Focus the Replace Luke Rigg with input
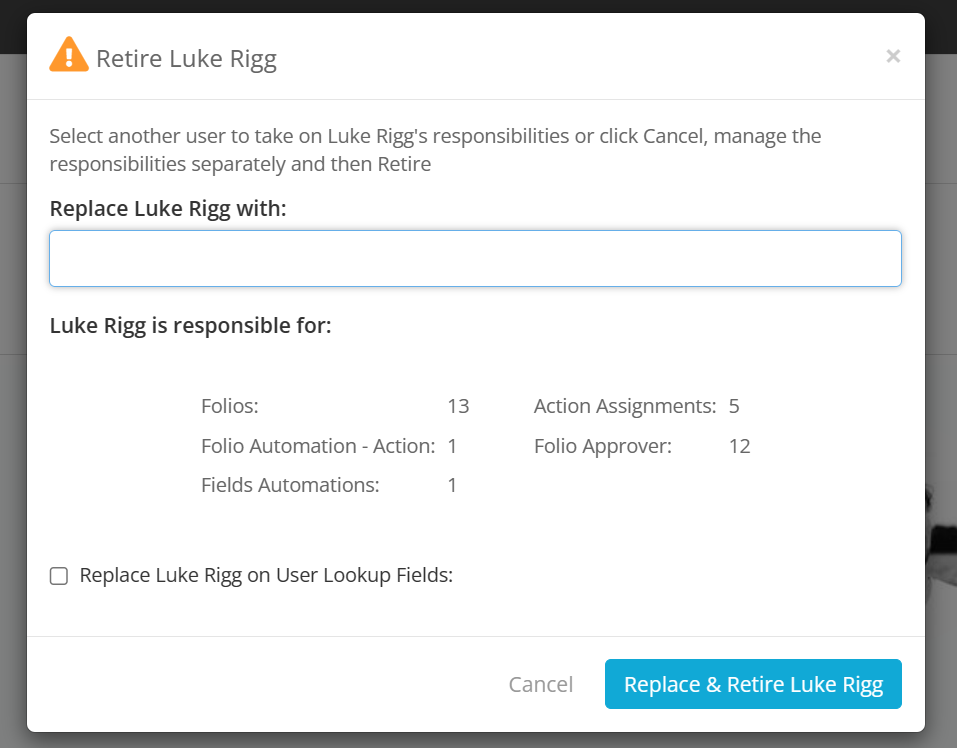Screen dimensions: 957x748 click(x=475, y=259)
